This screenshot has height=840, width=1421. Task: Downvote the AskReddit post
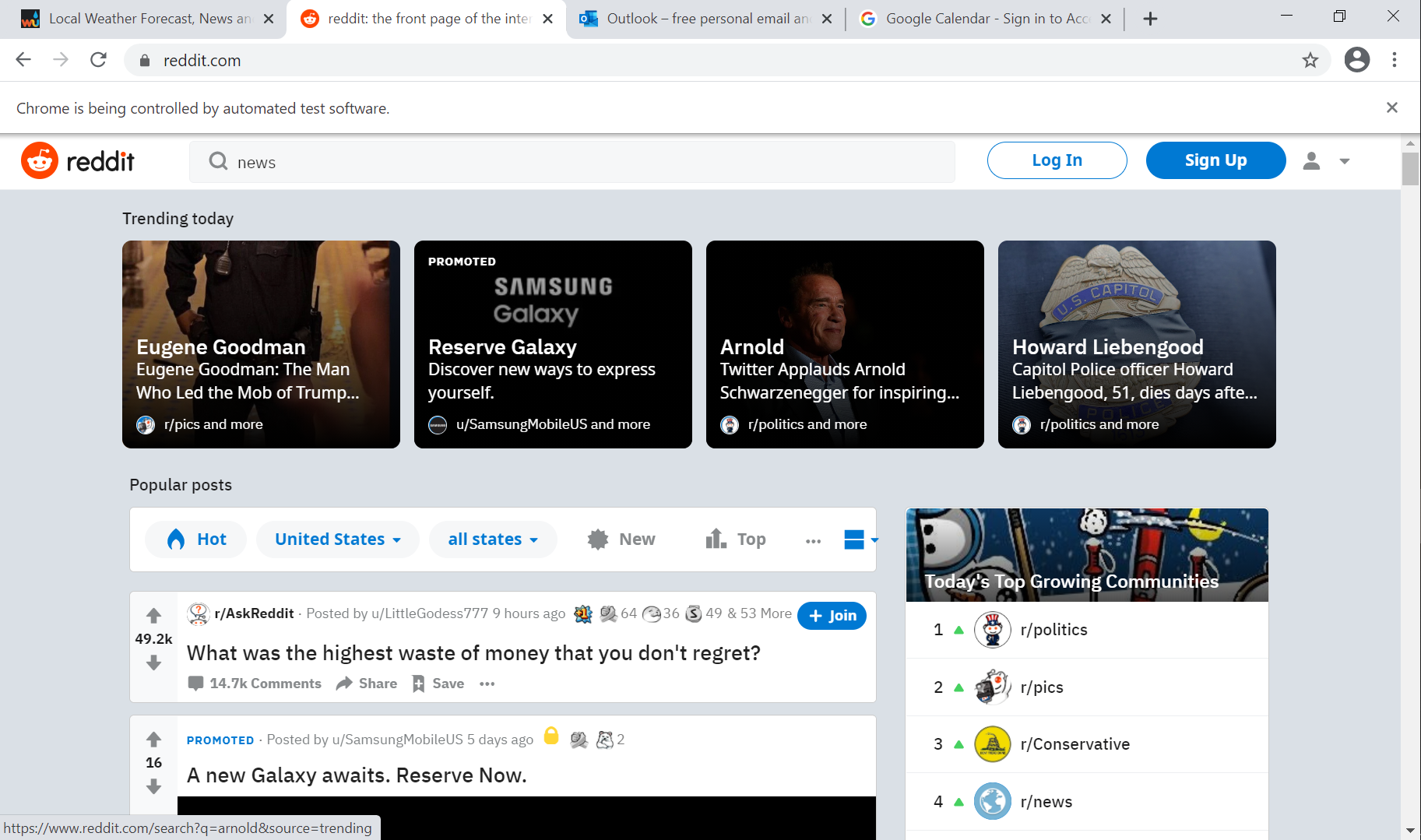[153, 663]
